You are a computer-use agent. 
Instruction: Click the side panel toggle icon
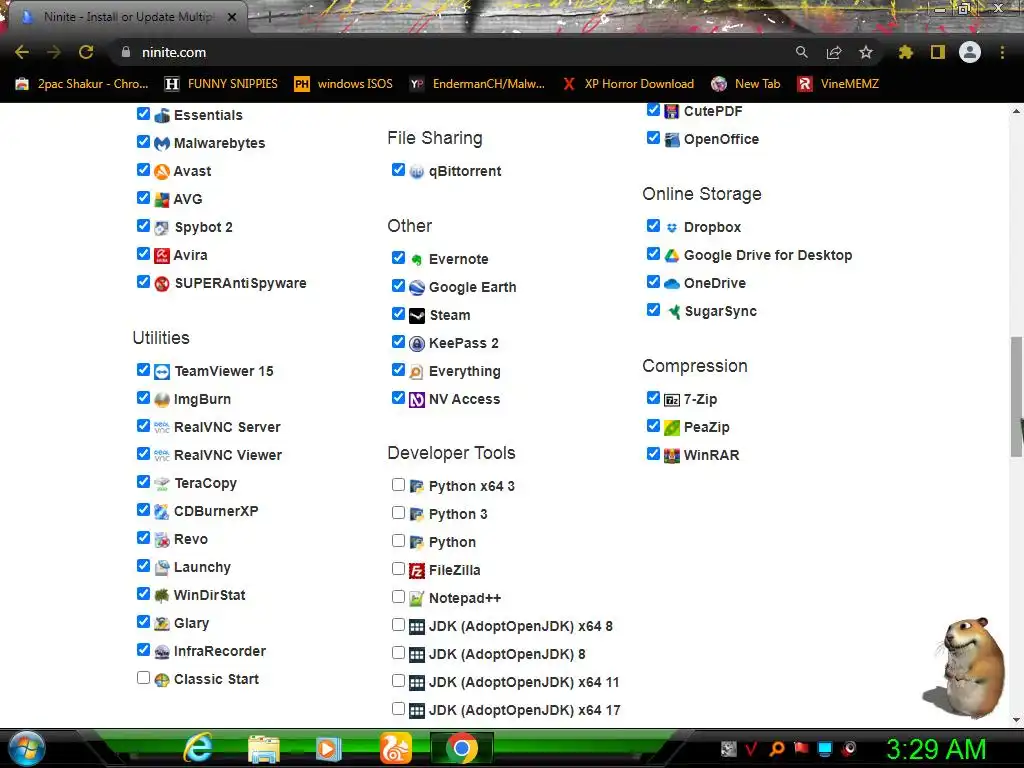[x=938, y=52]
